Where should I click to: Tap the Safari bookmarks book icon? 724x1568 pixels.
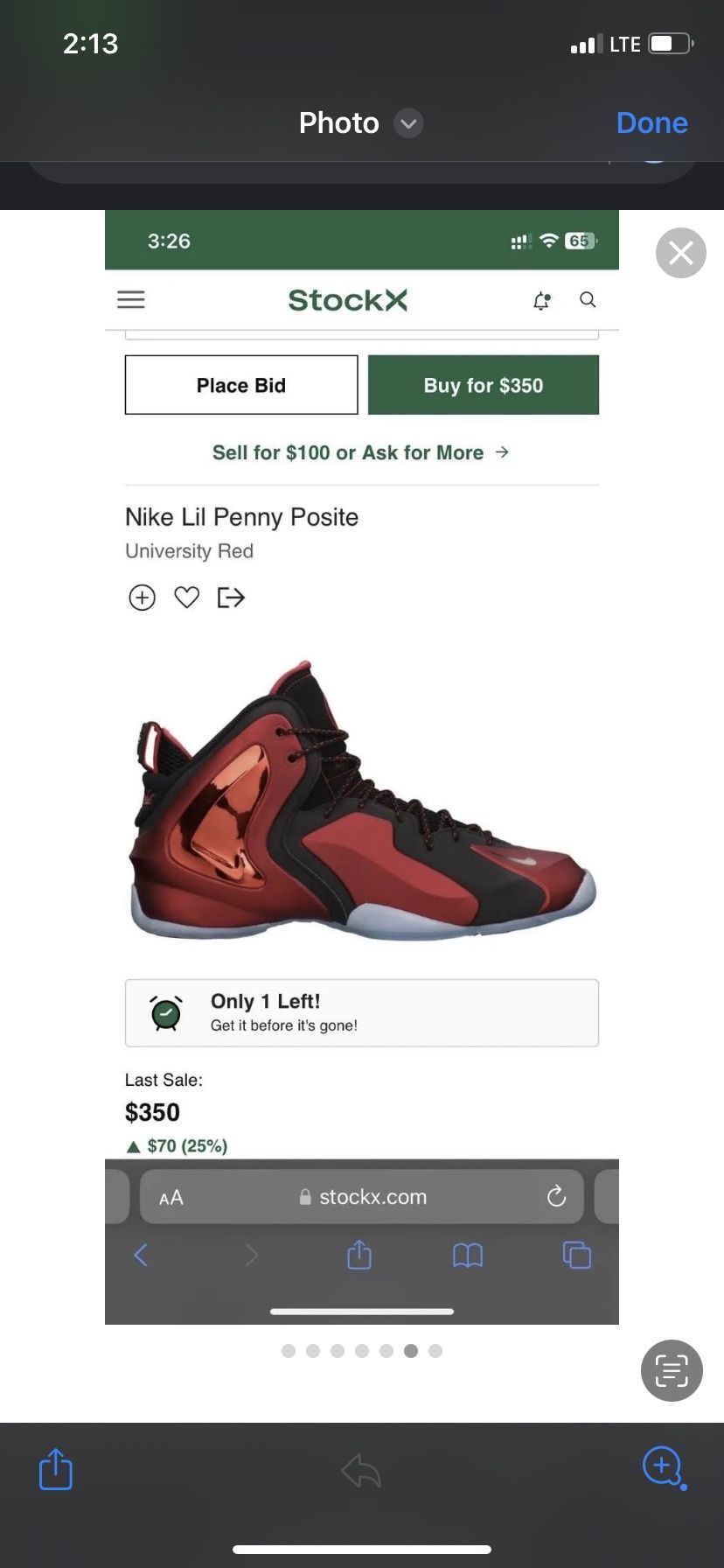(468, 1256)
